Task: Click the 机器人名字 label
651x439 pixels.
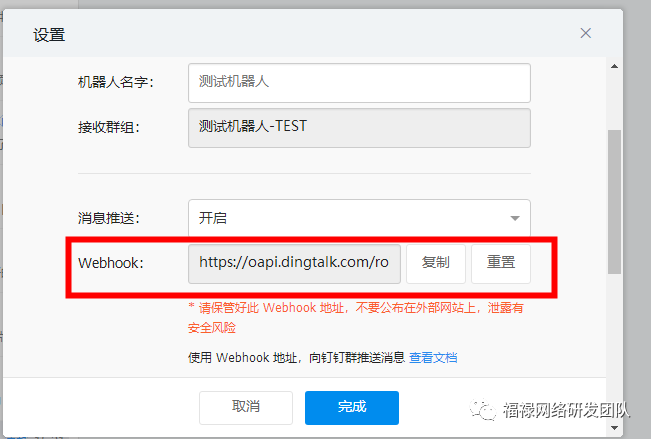Action: [116, 82]
